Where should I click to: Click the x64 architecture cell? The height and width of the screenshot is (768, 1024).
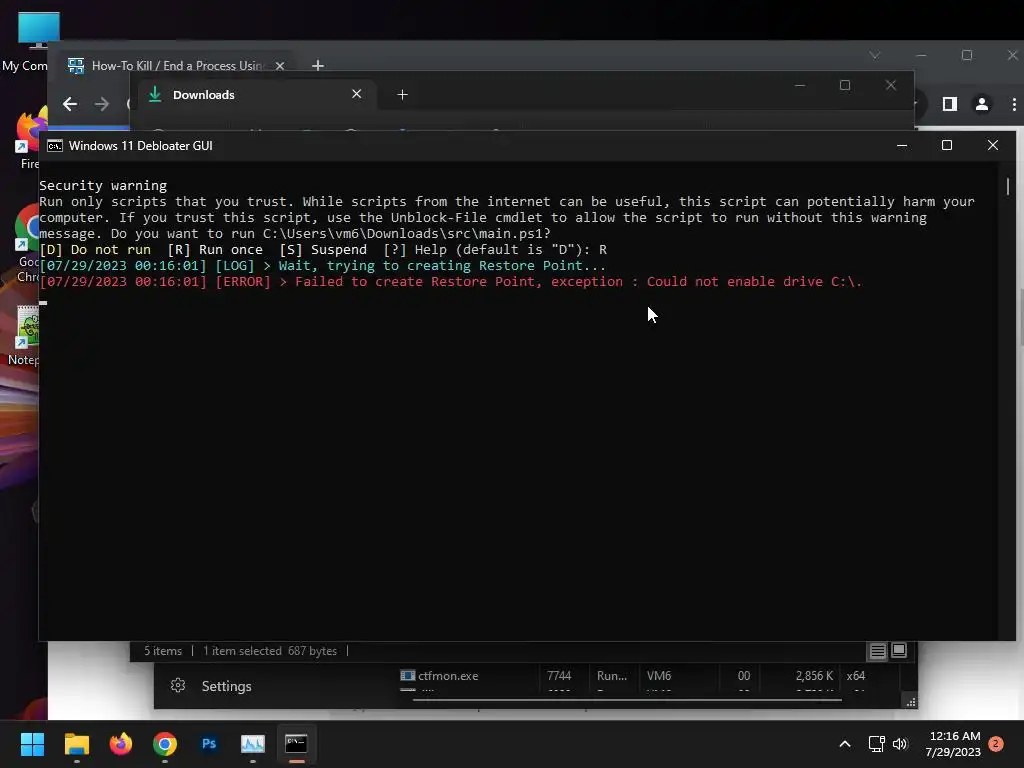pyautogui.click(x=856, y=676)
